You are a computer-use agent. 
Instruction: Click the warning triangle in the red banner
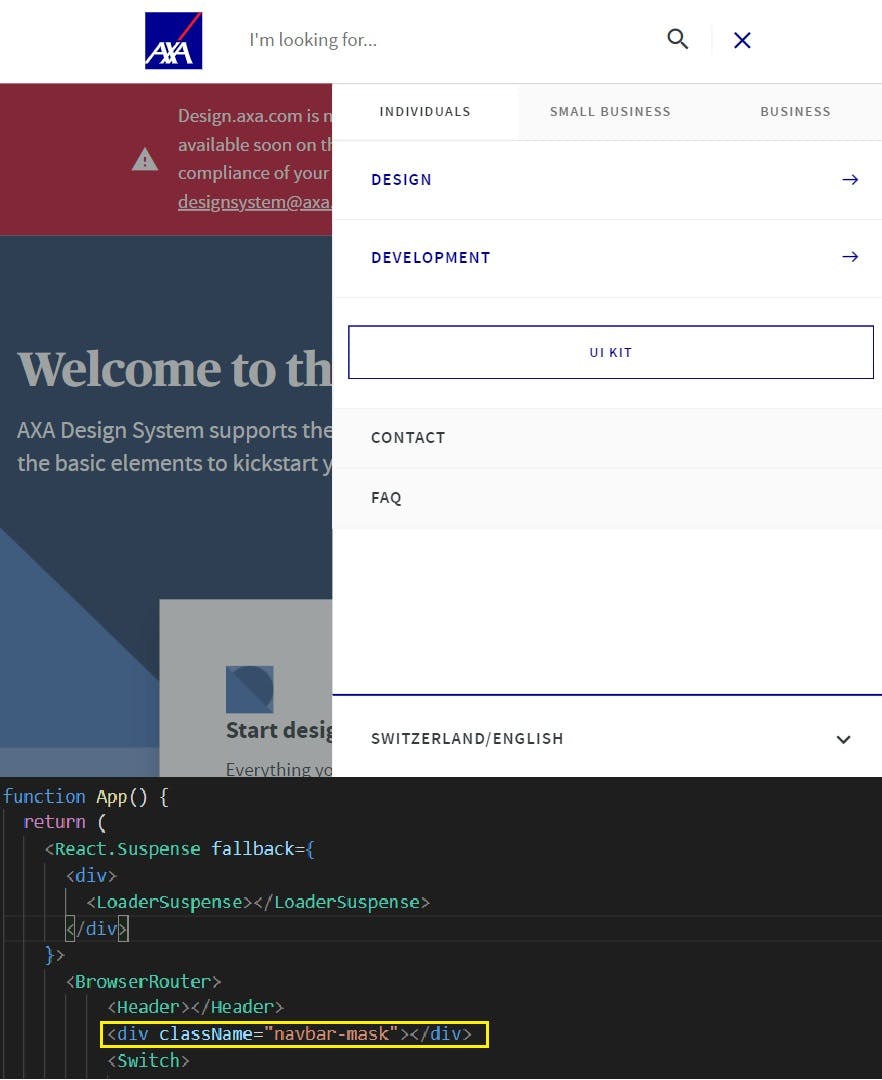click(144, 159)
